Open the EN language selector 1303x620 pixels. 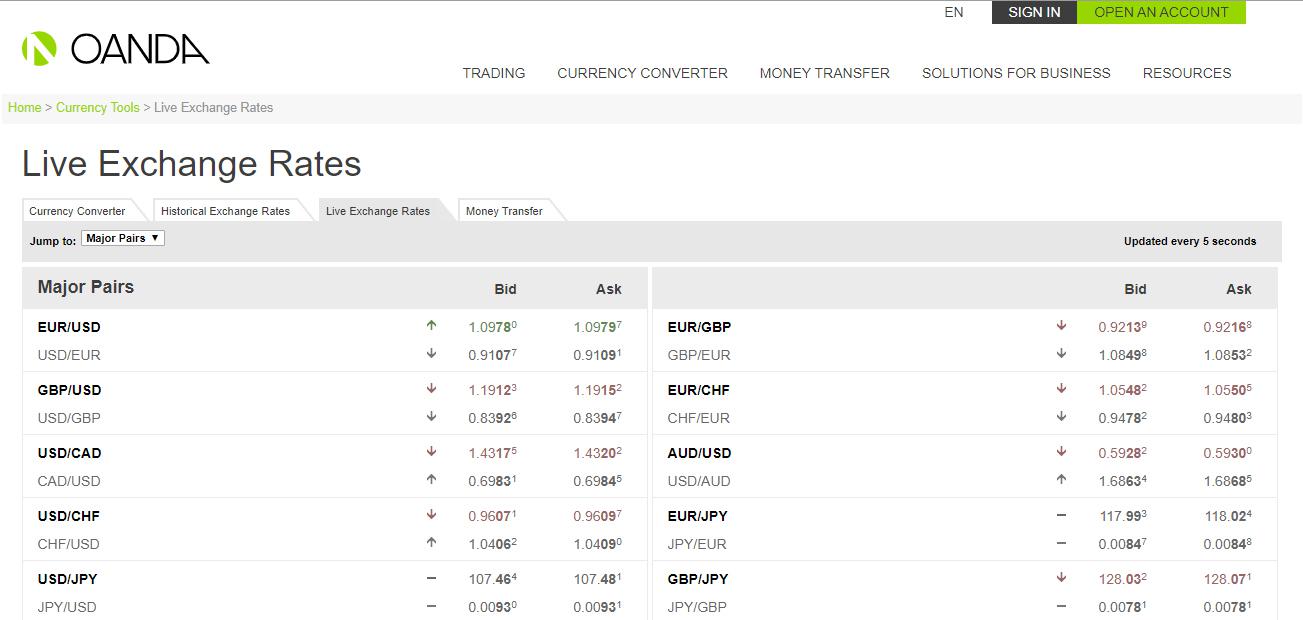pos(954,12)
